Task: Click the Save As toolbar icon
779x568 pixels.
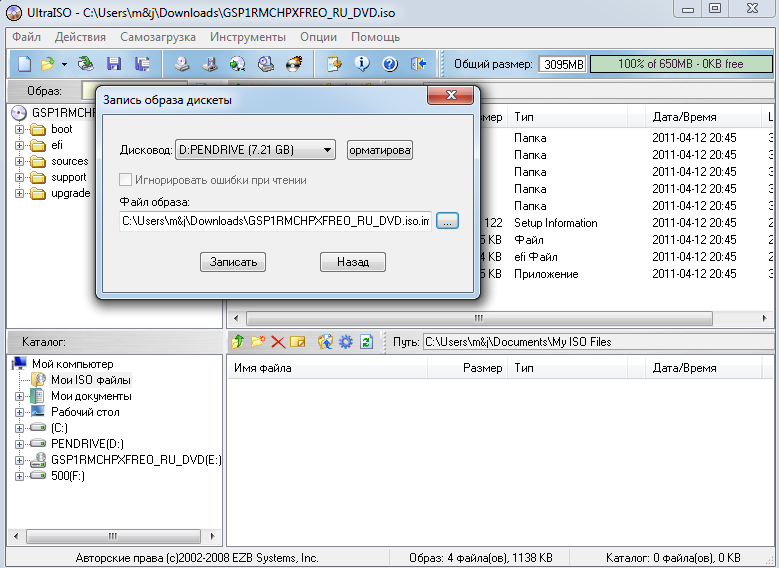Action: 143,64
